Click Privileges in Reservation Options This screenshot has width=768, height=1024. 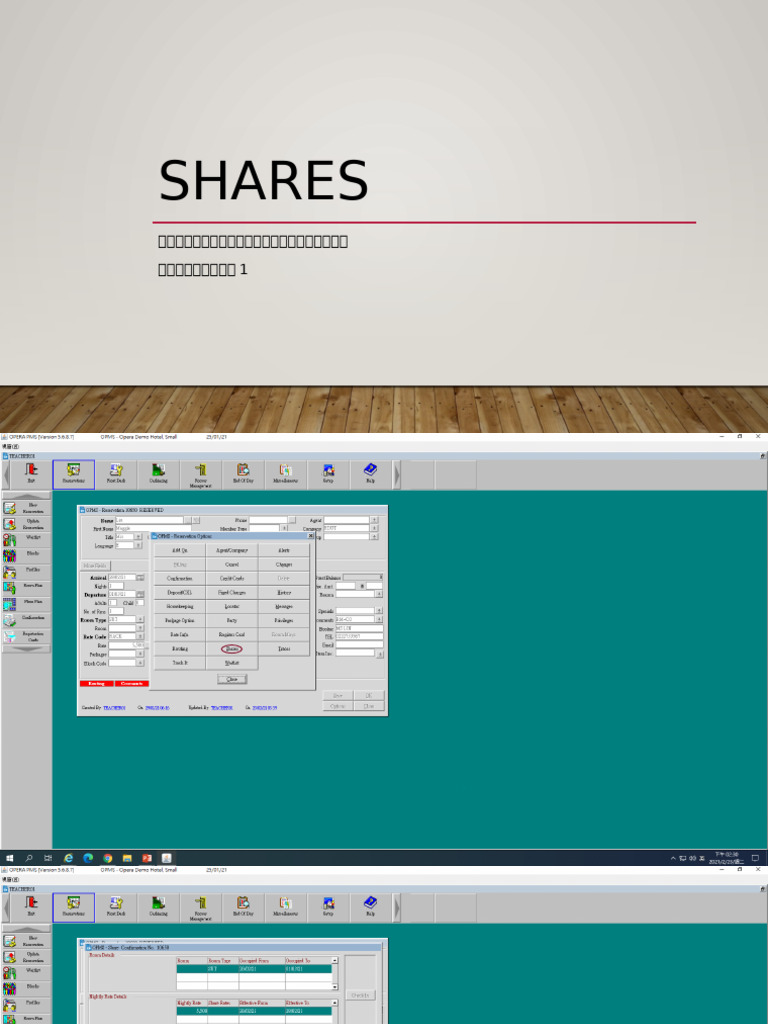pyautogui.click(x=284, y=620)
